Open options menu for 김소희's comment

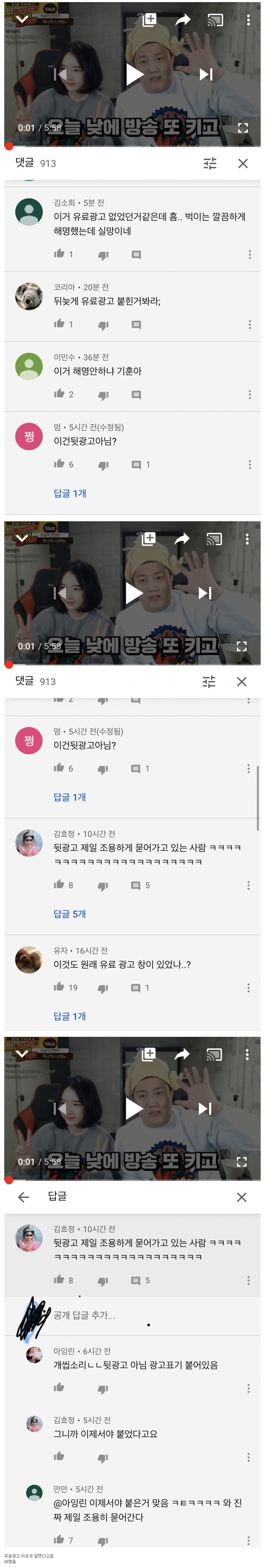tap(249, 254)
